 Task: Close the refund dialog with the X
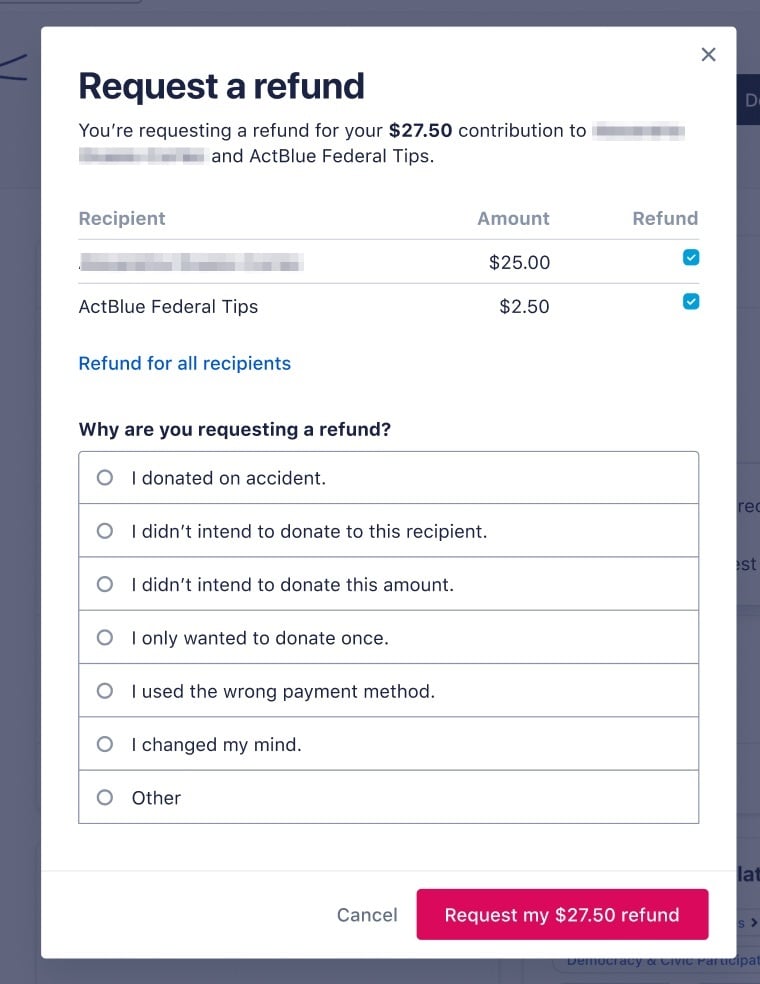pos(708,55)
